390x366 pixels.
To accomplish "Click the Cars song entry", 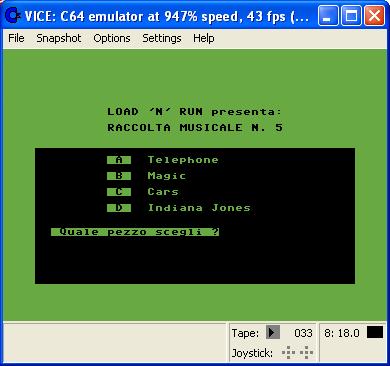I will point(163,192).
